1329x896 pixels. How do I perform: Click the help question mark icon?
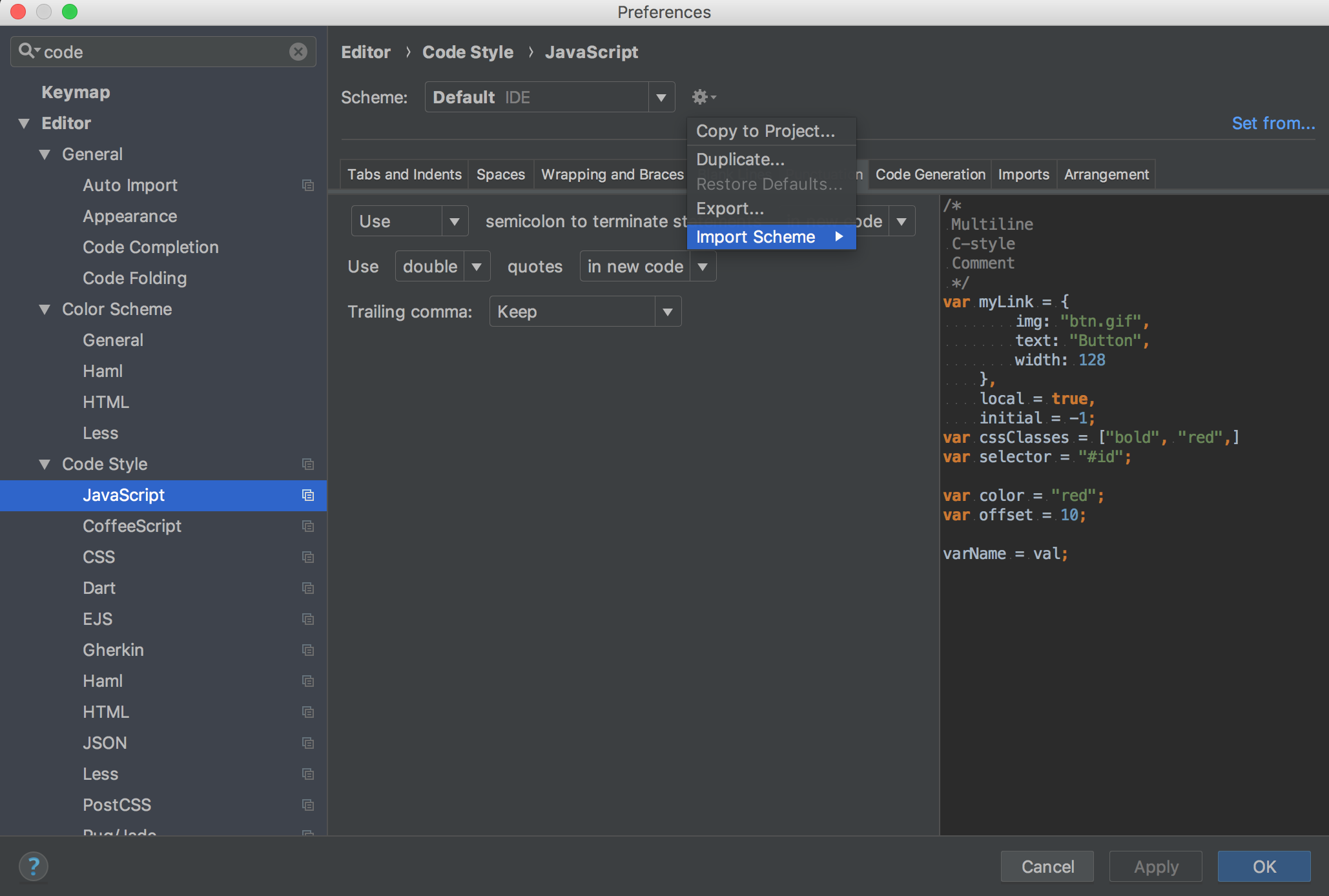click(x=34, y=866)
